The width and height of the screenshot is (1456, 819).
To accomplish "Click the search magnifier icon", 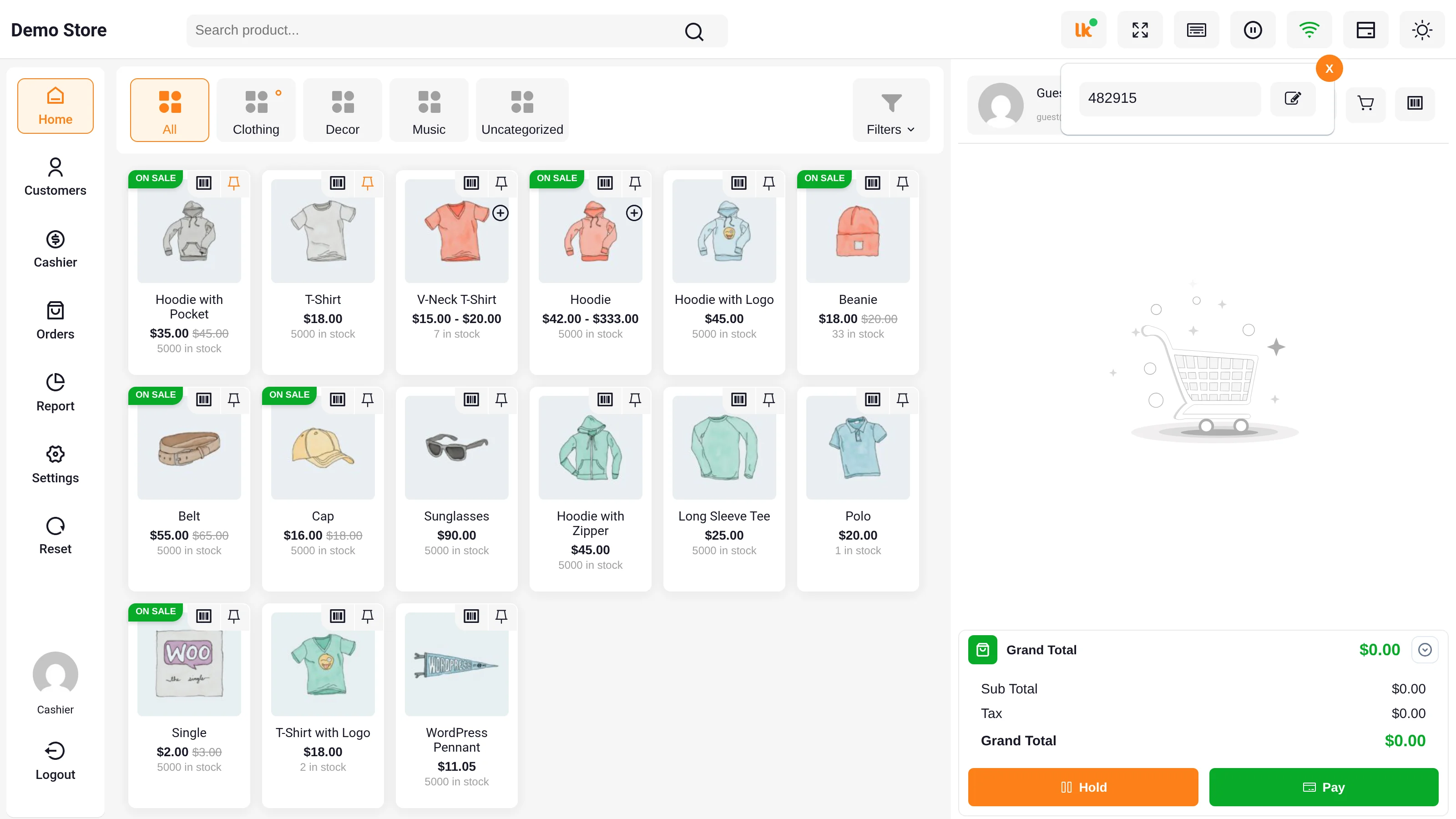I will [x=694, y=31].
